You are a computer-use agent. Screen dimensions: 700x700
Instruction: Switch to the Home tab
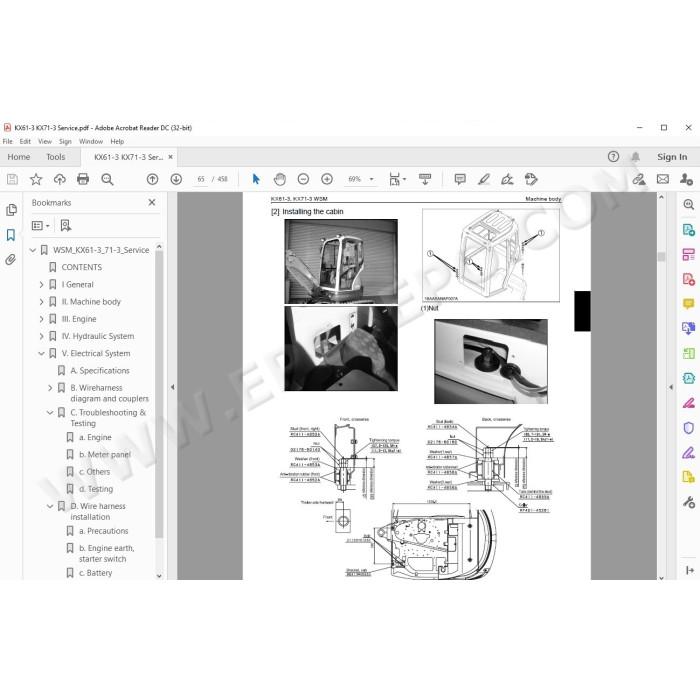coord(19,157)
